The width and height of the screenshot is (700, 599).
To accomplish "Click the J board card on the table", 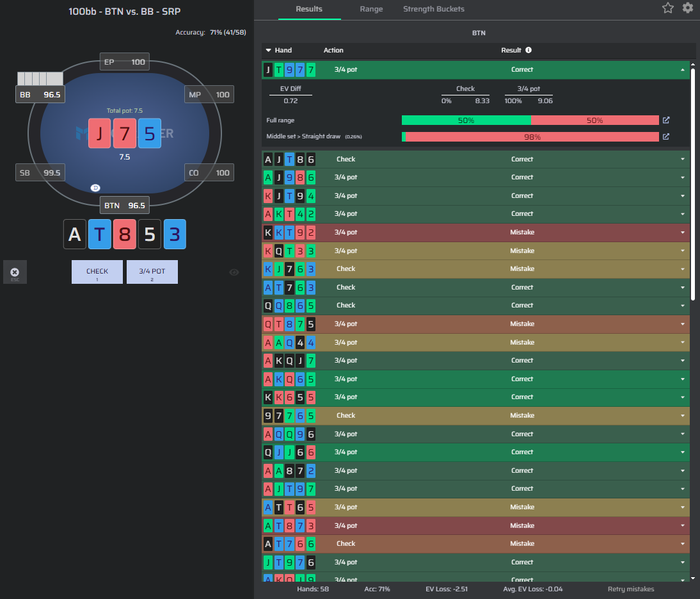I will (x=100, y=133).
